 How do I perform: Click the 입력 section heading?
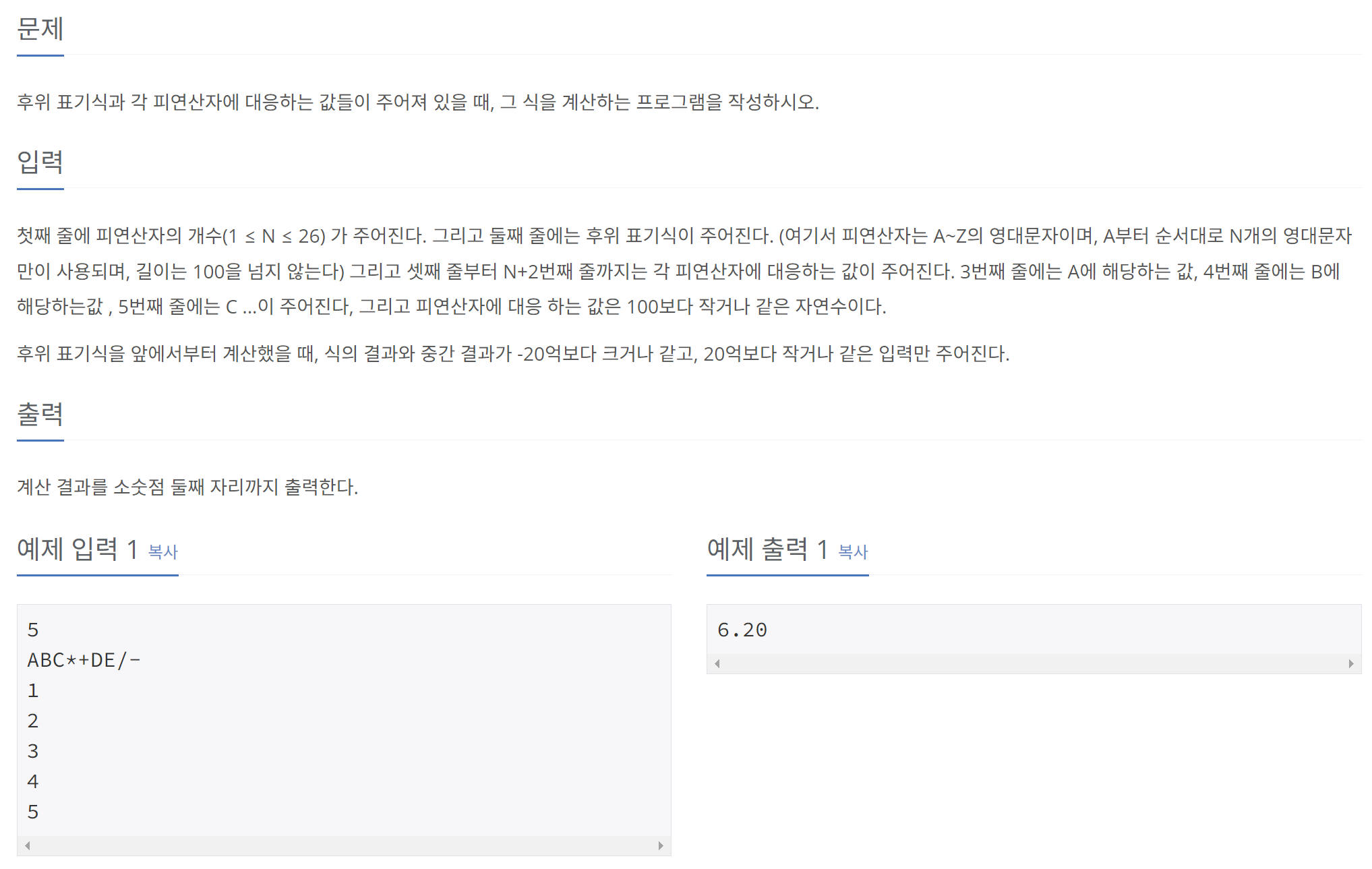point(40,162)
